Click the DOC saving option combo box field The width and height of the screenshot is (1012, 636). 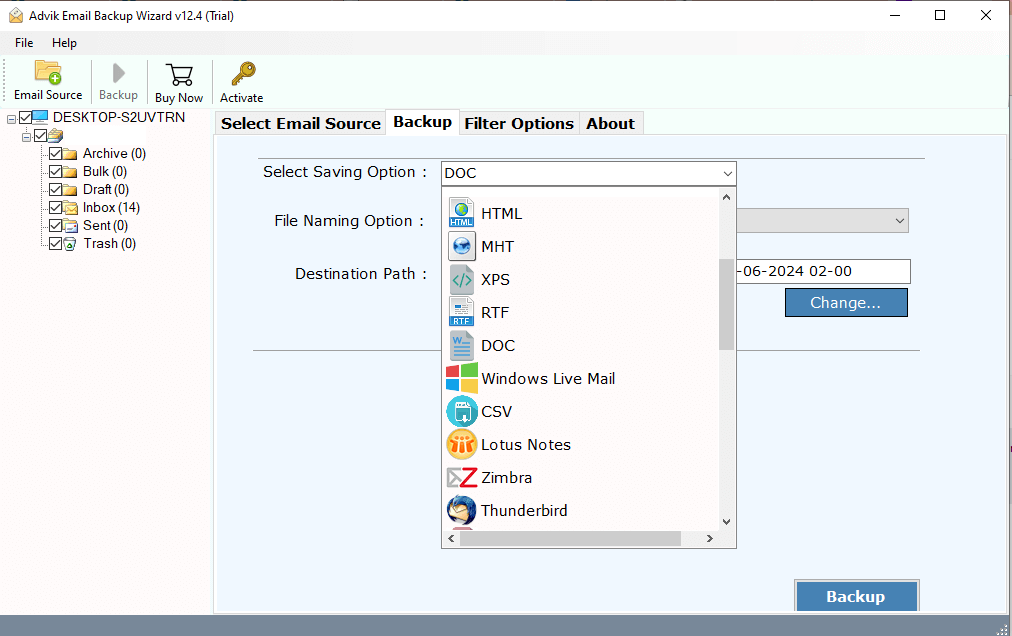click(589, 173)
